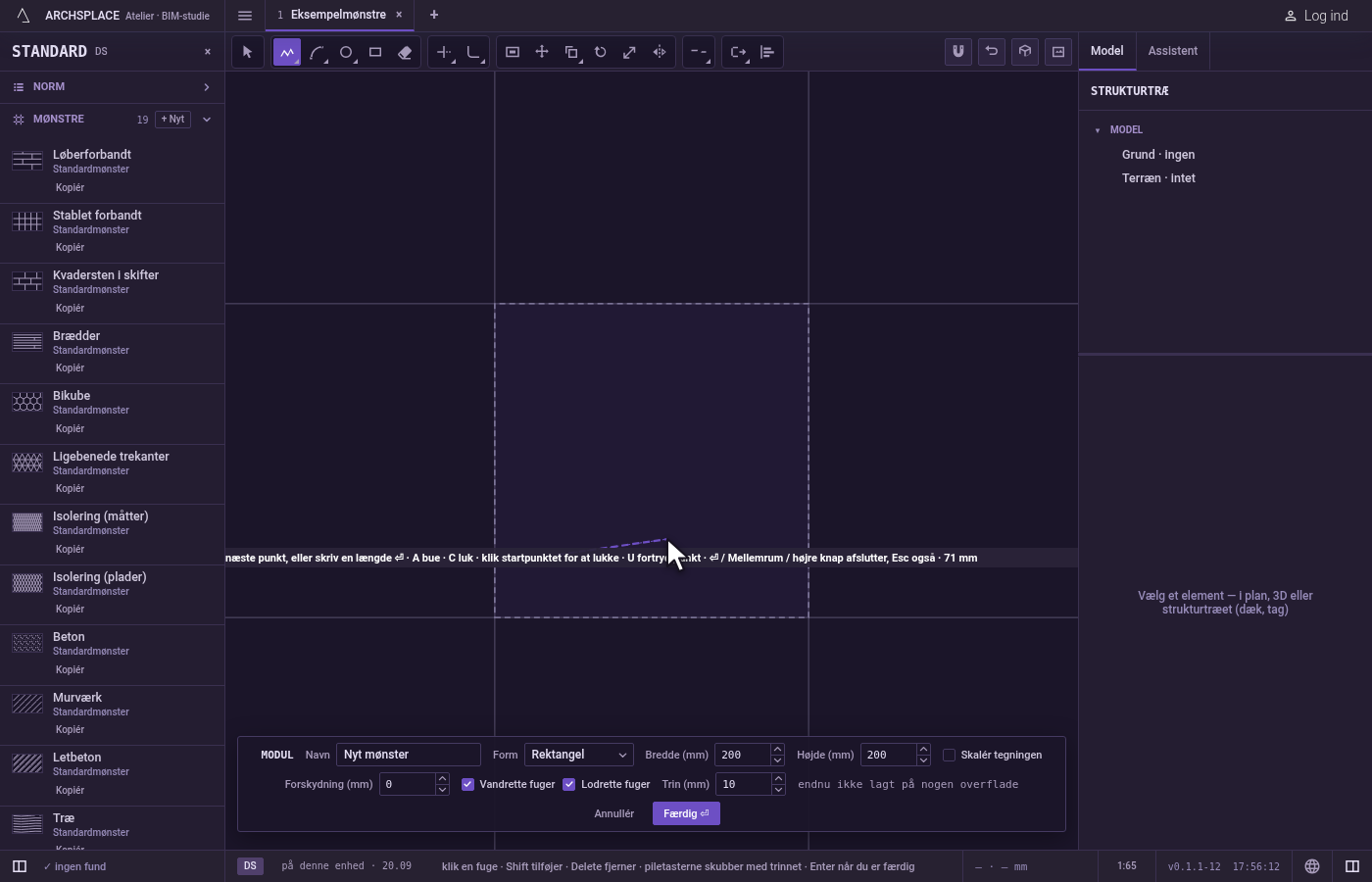Edit the Navn field 'Nyt mønster'
This screenshot has height=882, width=1372.
[409, 755]
